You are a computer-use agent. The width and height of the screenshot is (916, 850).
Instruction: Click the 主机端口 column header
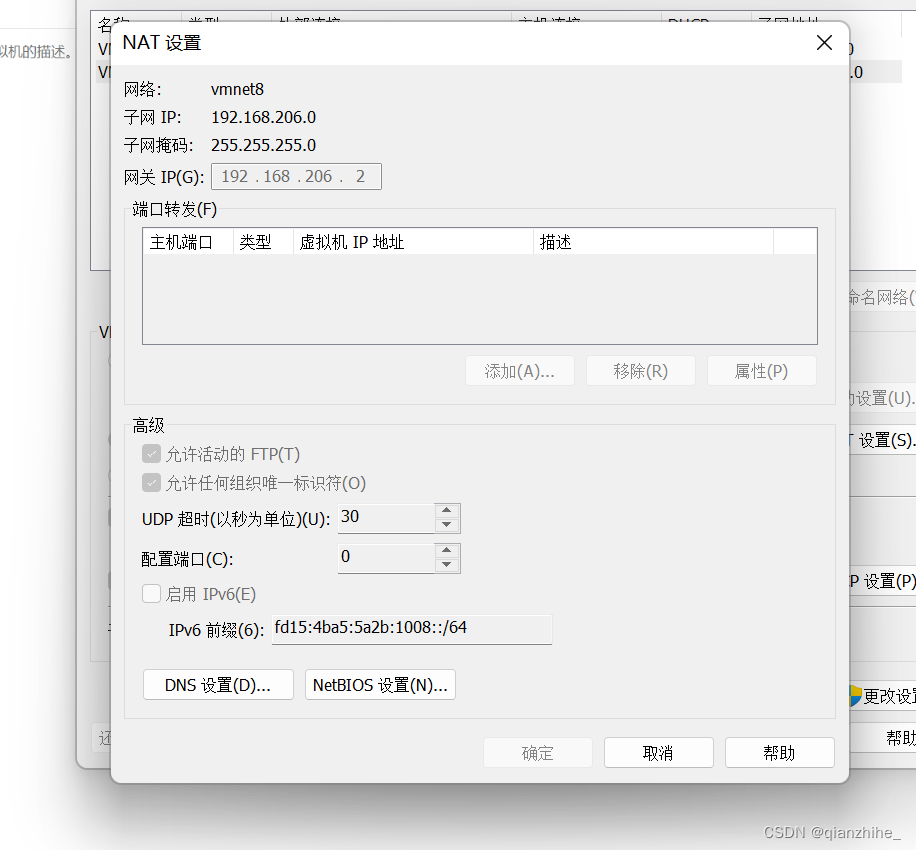[x=188, y=242]
